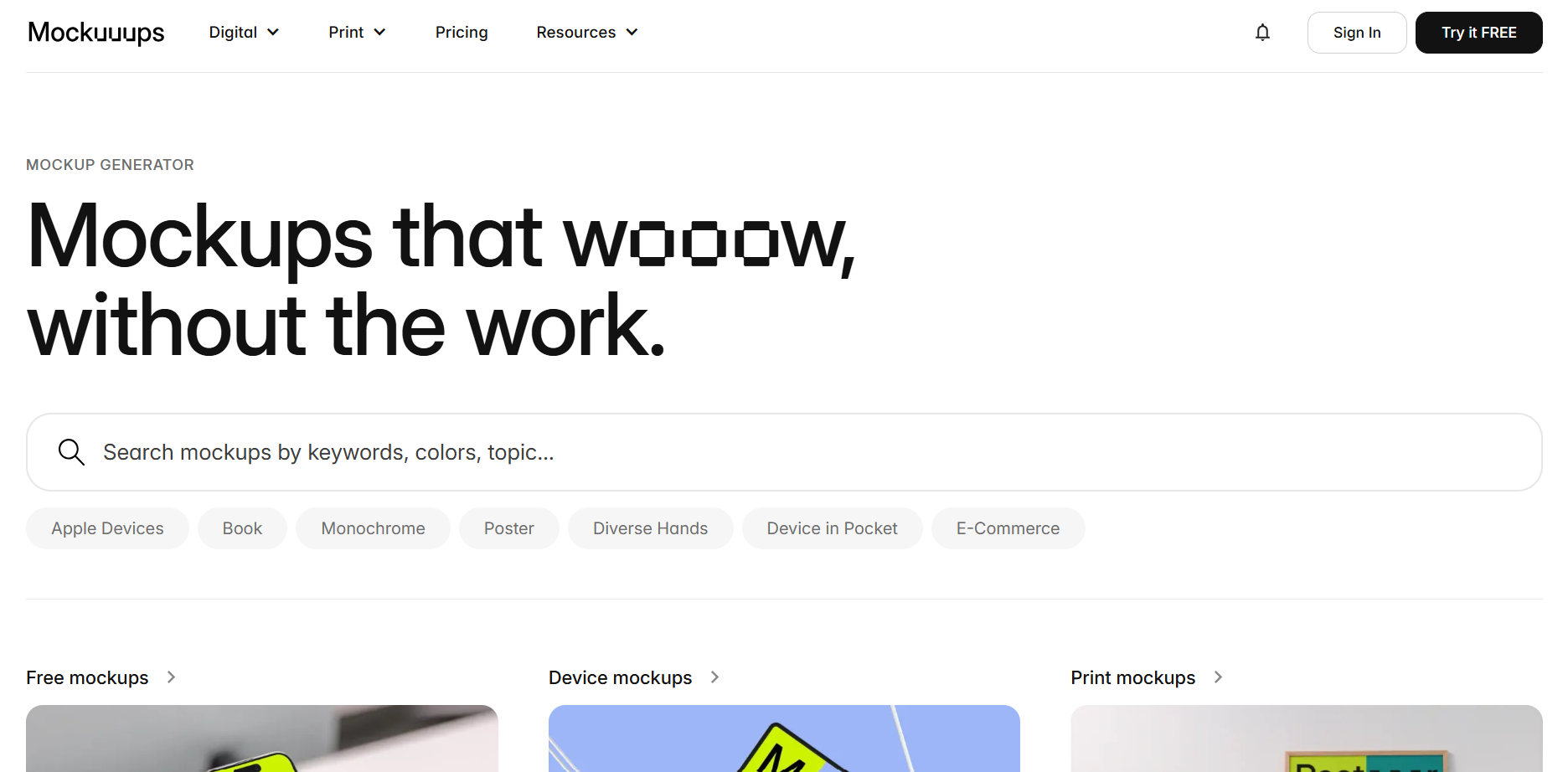Choose the Diverse Hands filter
The height and width of the screenshot is (772, 1568).
tap(650, 528)
